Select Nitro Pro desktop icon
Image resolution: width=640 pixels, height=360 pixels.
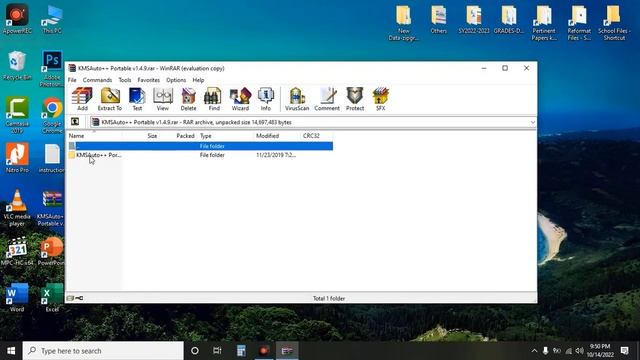[x=17, y=158]
